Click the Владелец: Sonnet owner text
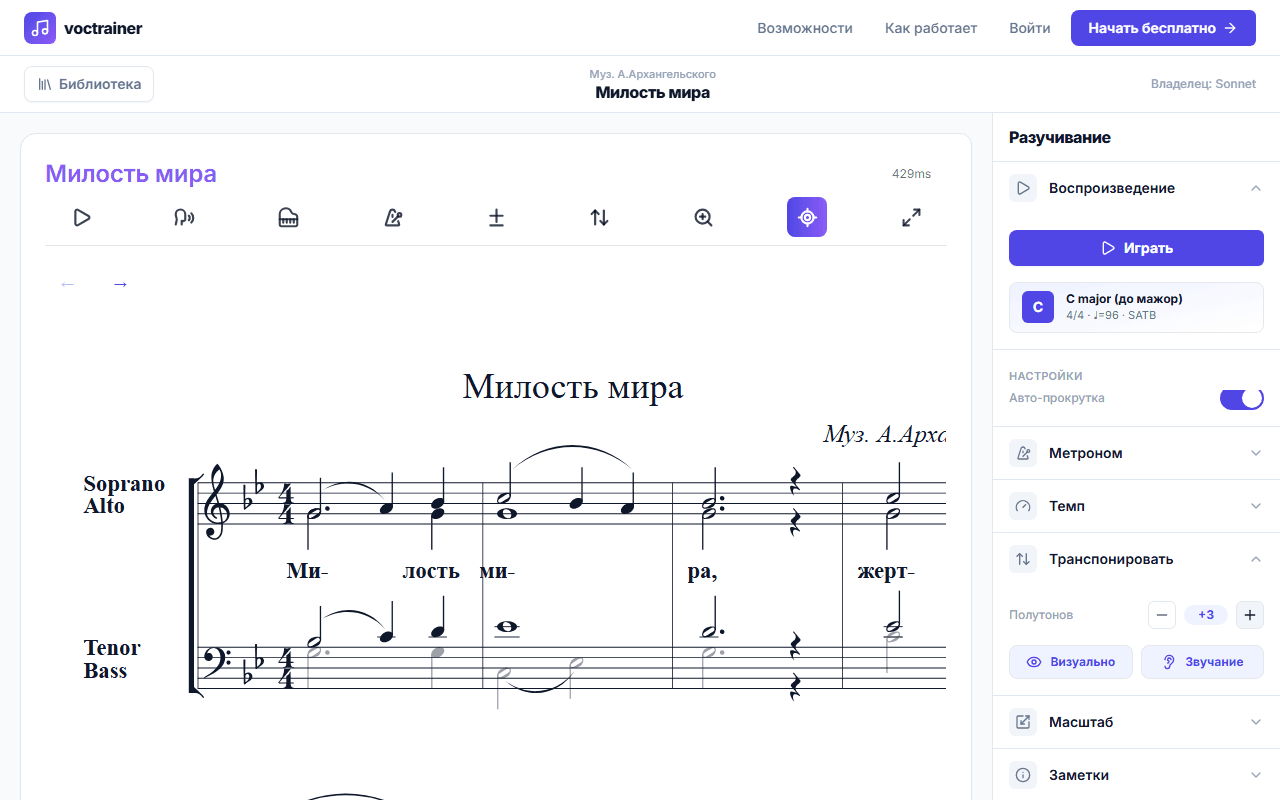 coord(1203,84)
